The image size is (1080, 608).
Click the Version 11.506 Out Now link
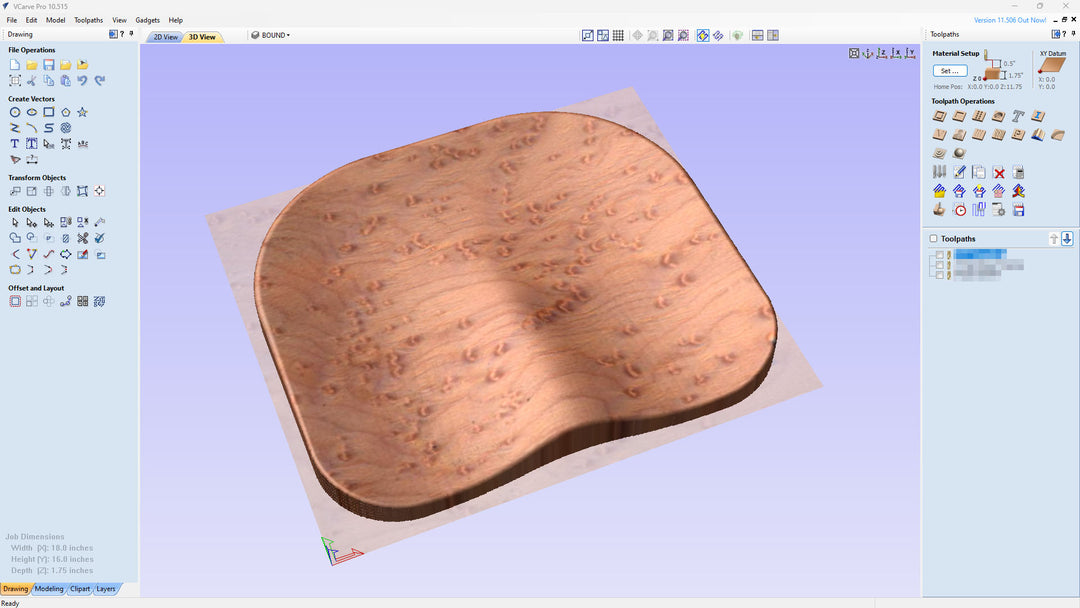pos(1010,20)
